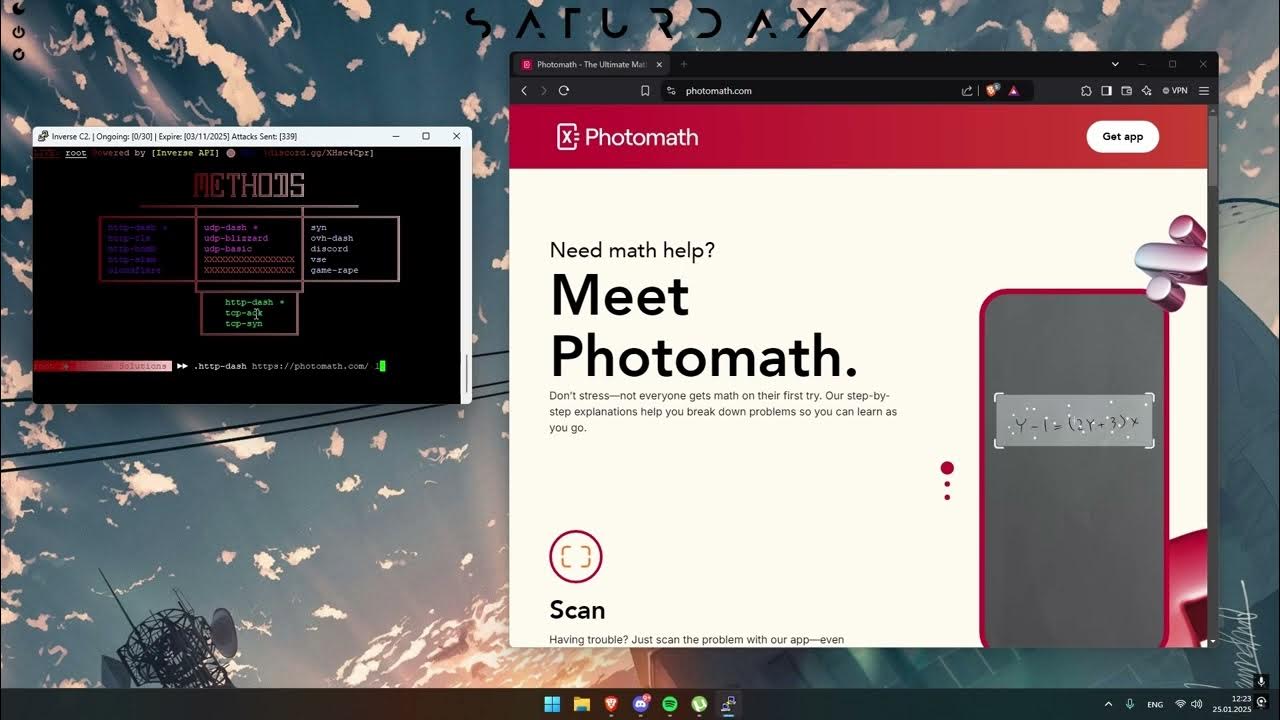Go back in the Brave browser
Image resolution: width=1280 pixels, height=720 pixels.
click(524, 91)
